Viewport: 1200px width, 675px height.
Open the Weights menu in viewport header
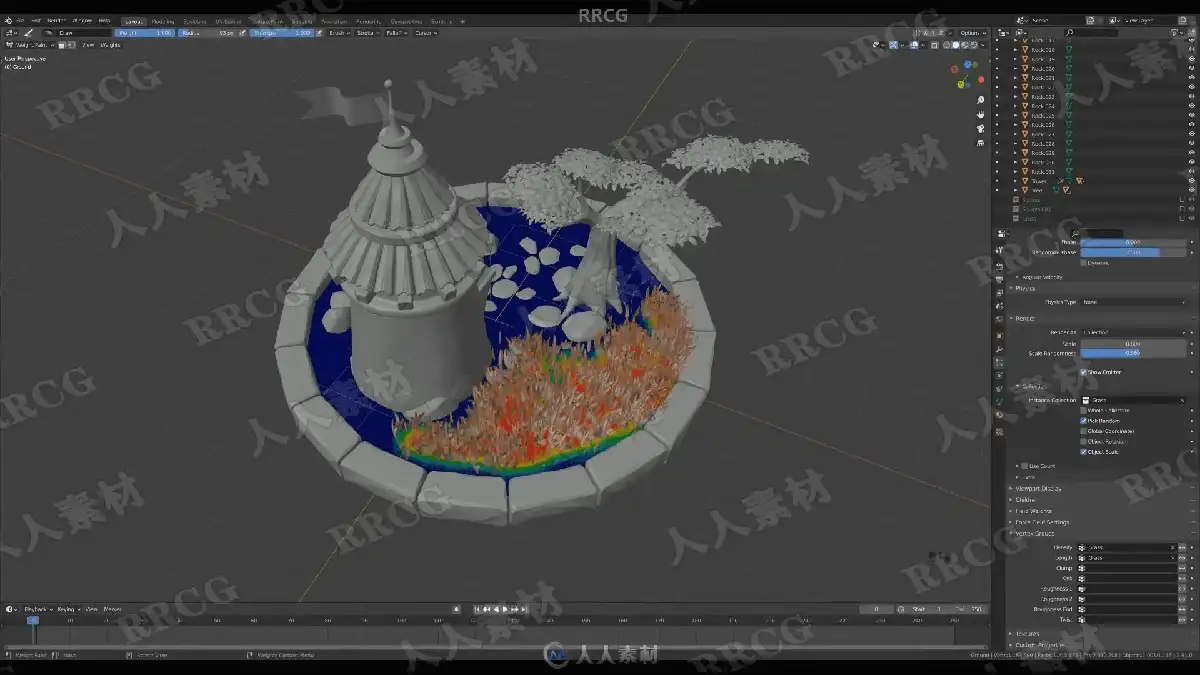109,46
